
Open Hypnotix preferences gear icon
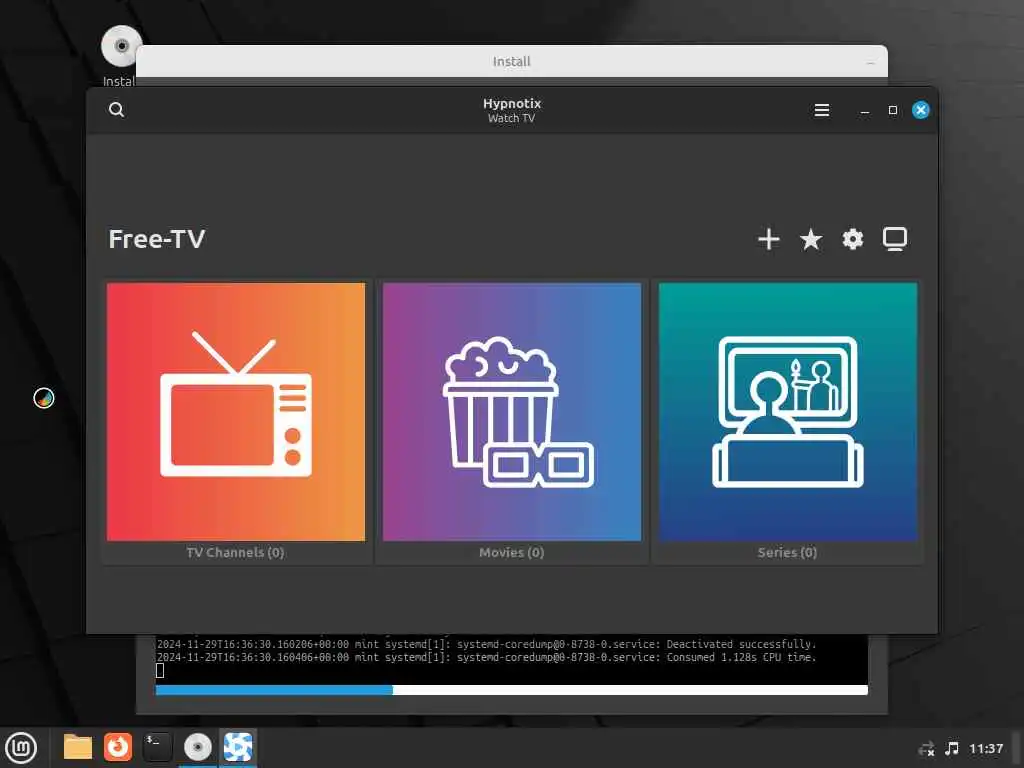click(x=852, y=240)
